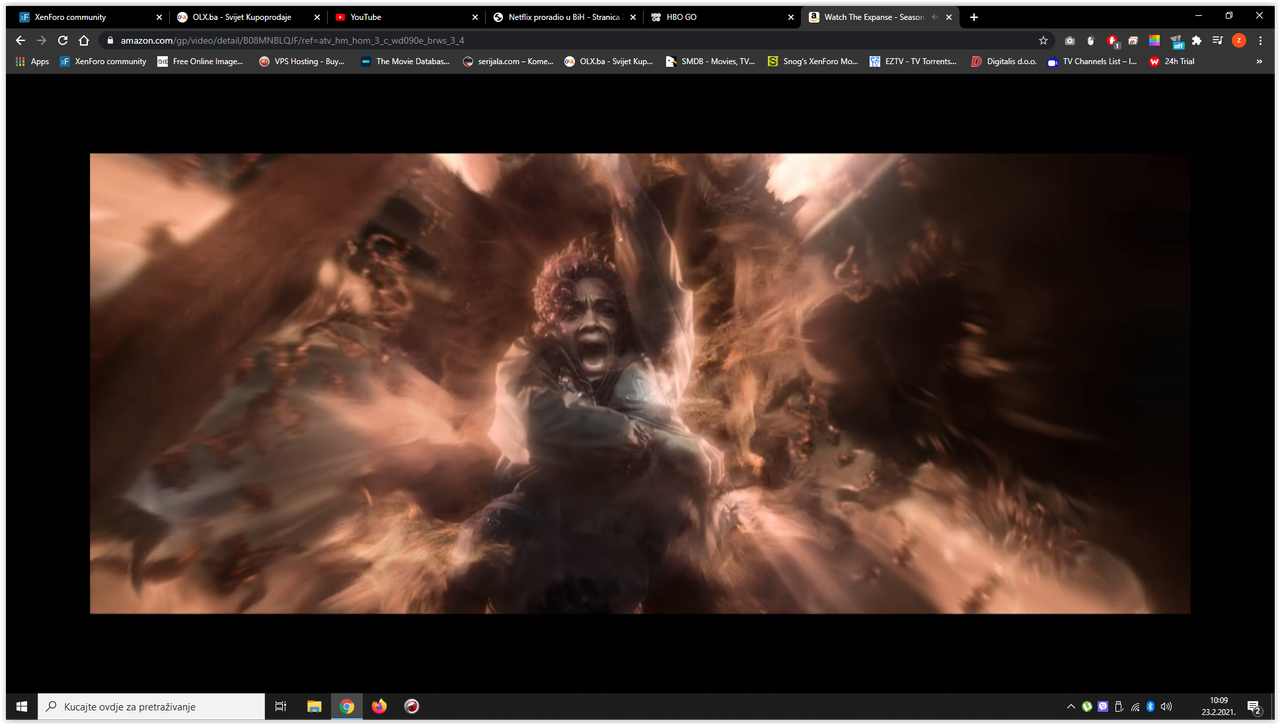
Task: Open the green uTorrent tray icon
Action: click(x=1087, y=707)
